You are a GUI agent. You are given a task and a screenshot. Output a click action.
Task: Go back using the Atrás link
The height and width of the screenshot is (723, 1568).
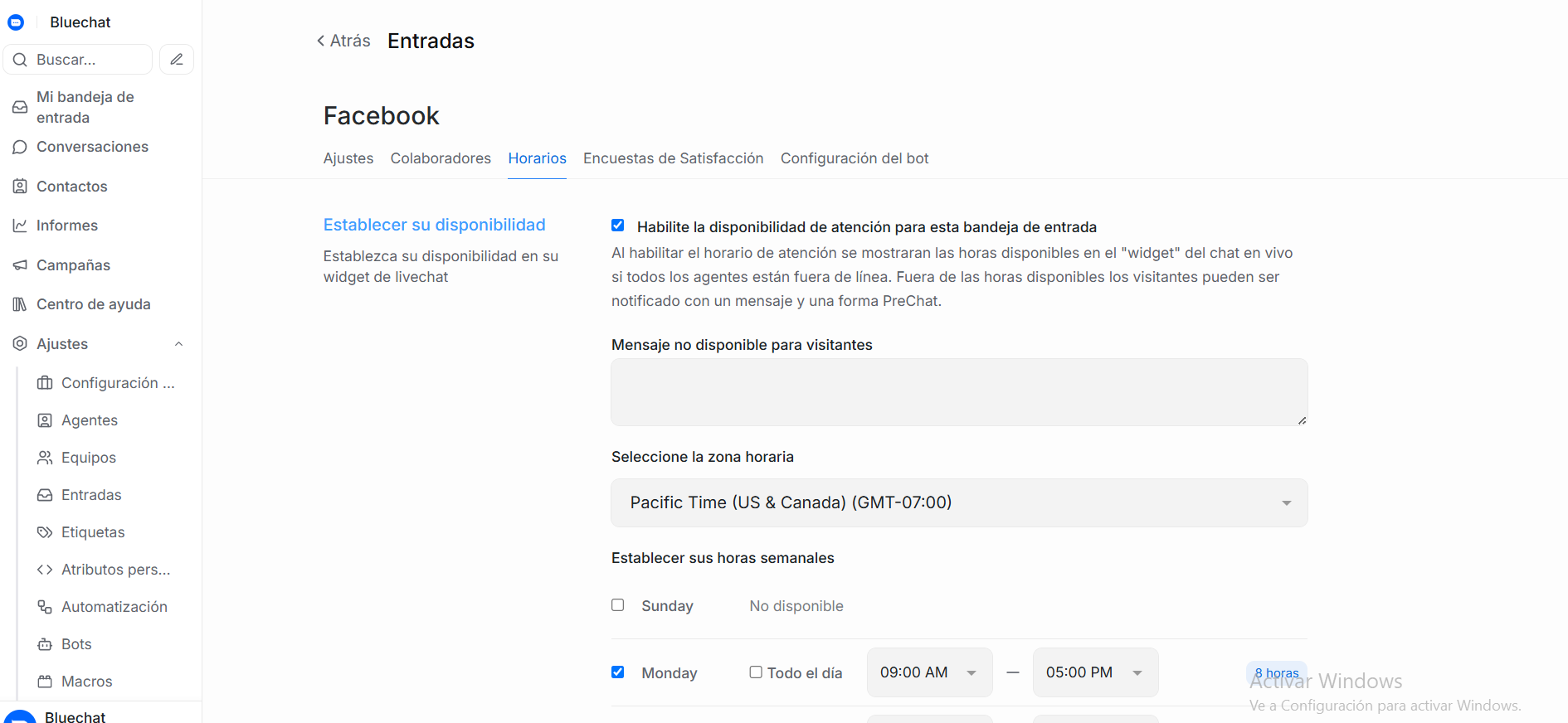[343, 41]
